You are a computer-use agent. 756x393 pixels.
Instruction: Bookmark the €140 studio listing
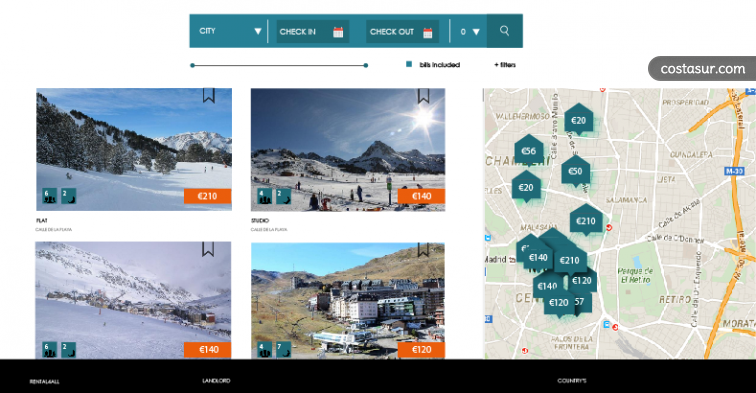423,96
